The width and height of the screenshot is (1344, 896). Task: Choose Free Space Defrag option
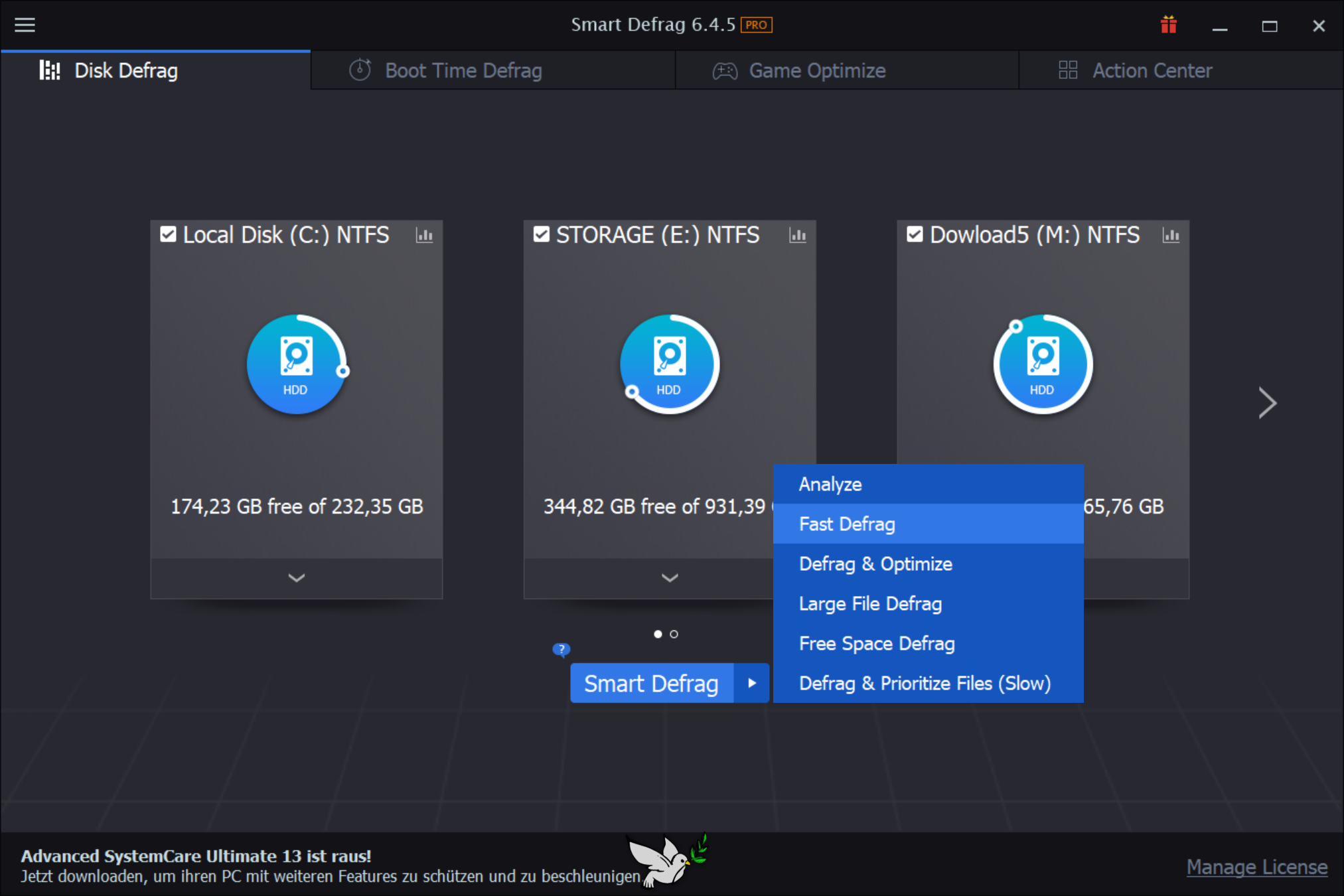tap(928, 644)
